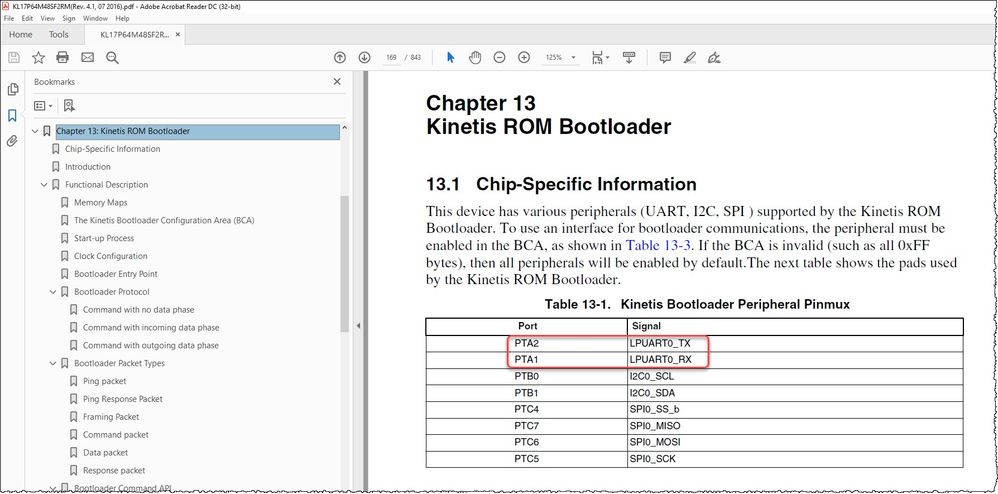Screen dimensions: 998x494
Task: Open the Help menu
Action: pos(122,18)
